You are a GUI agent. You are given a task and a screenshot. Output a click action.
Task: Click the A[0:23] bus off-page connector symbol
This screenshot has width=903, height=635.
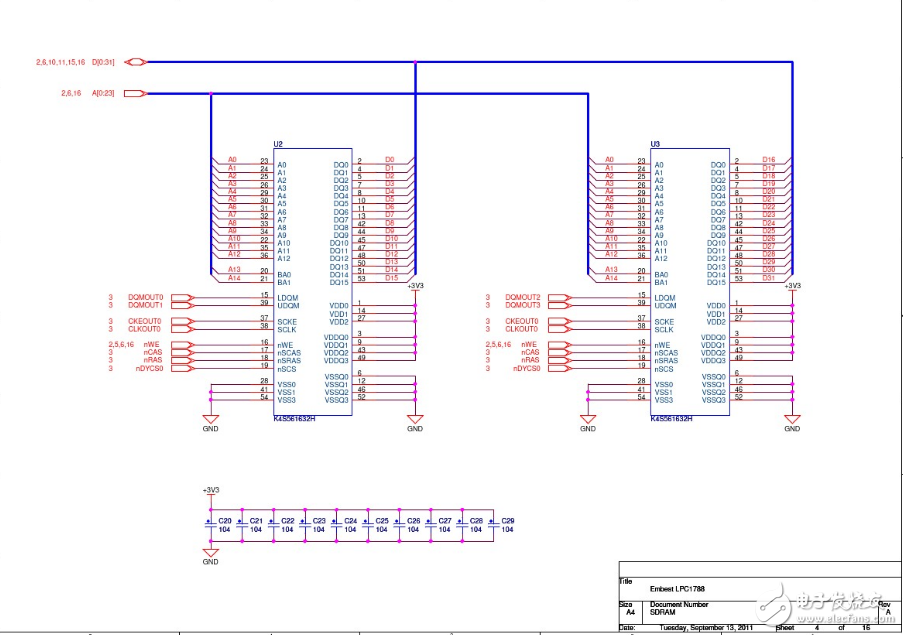[135, 94]
